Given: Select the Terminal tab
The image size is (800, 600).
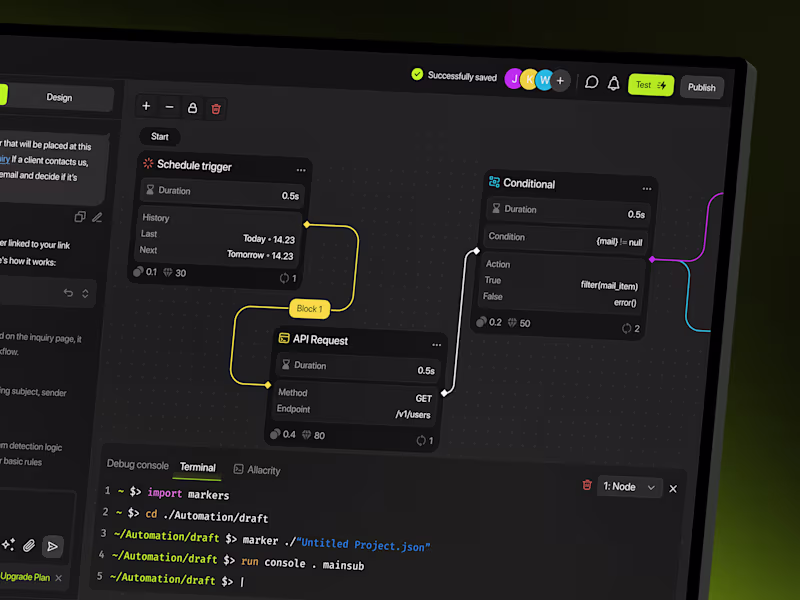Looking at the screenshot, I should [197, 467].
